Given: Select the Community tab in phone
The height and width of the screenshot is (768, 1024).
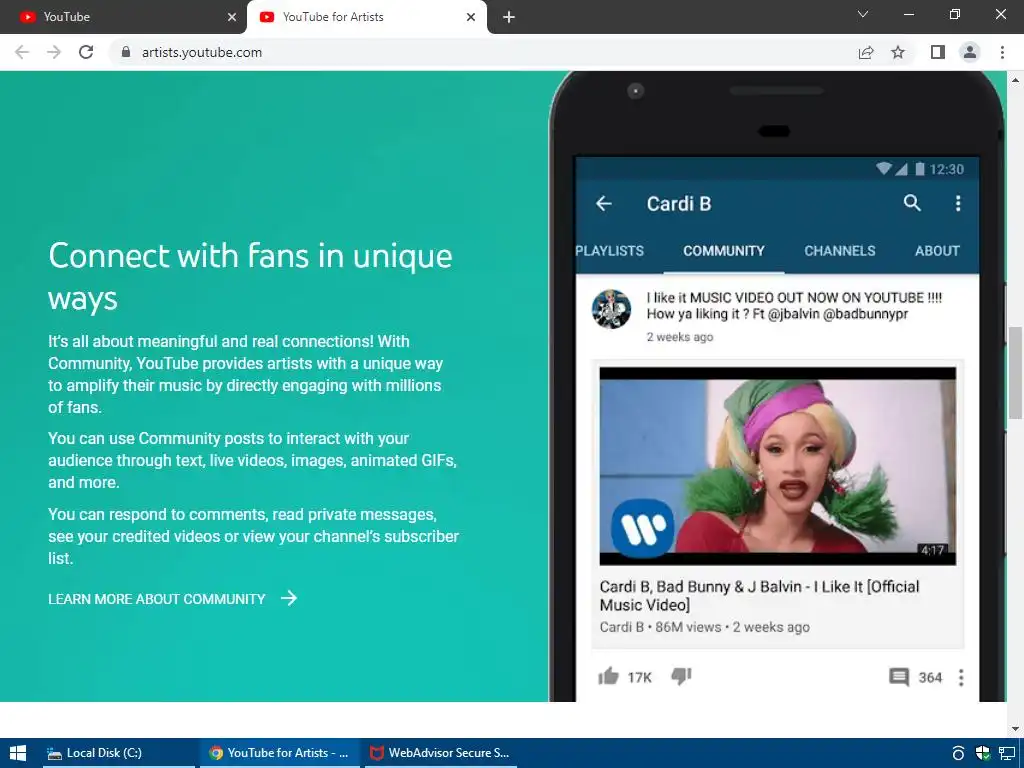Looking at the screenshot, I should click(x=724, y=251).
